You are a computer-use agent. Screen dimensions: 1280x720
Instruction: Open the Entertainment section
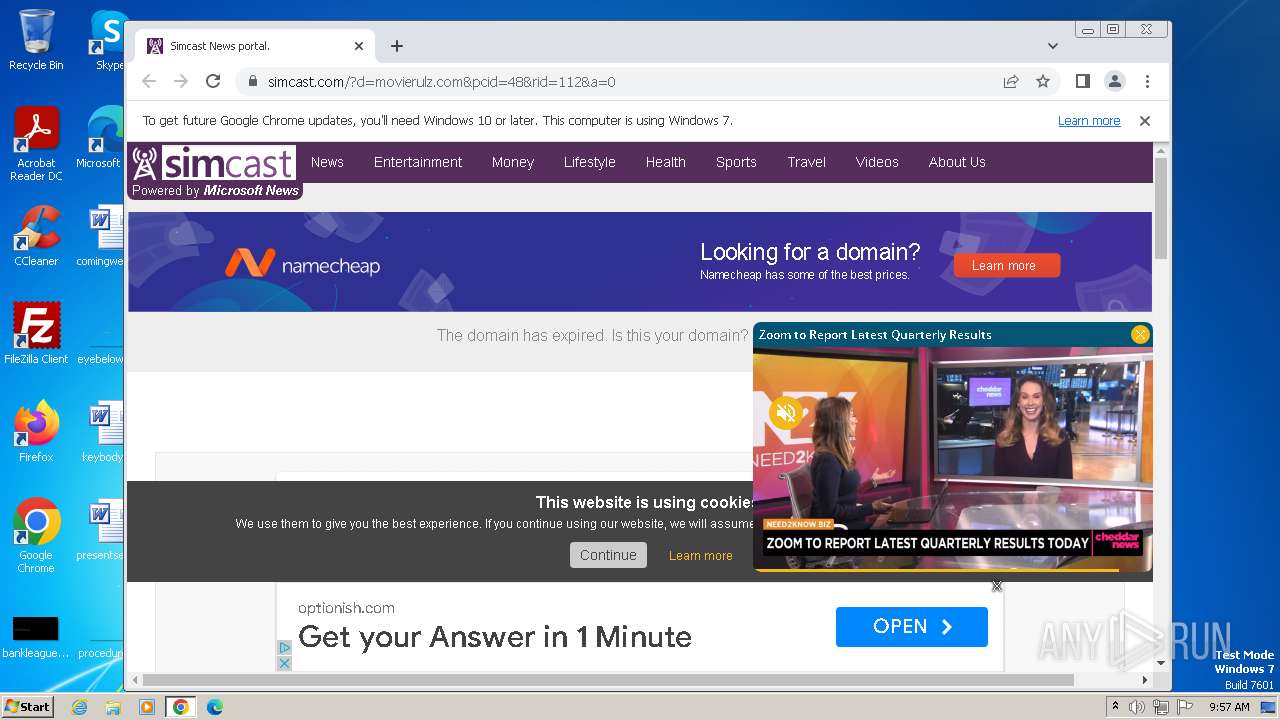pyautogui.click(x=418, y=162)
